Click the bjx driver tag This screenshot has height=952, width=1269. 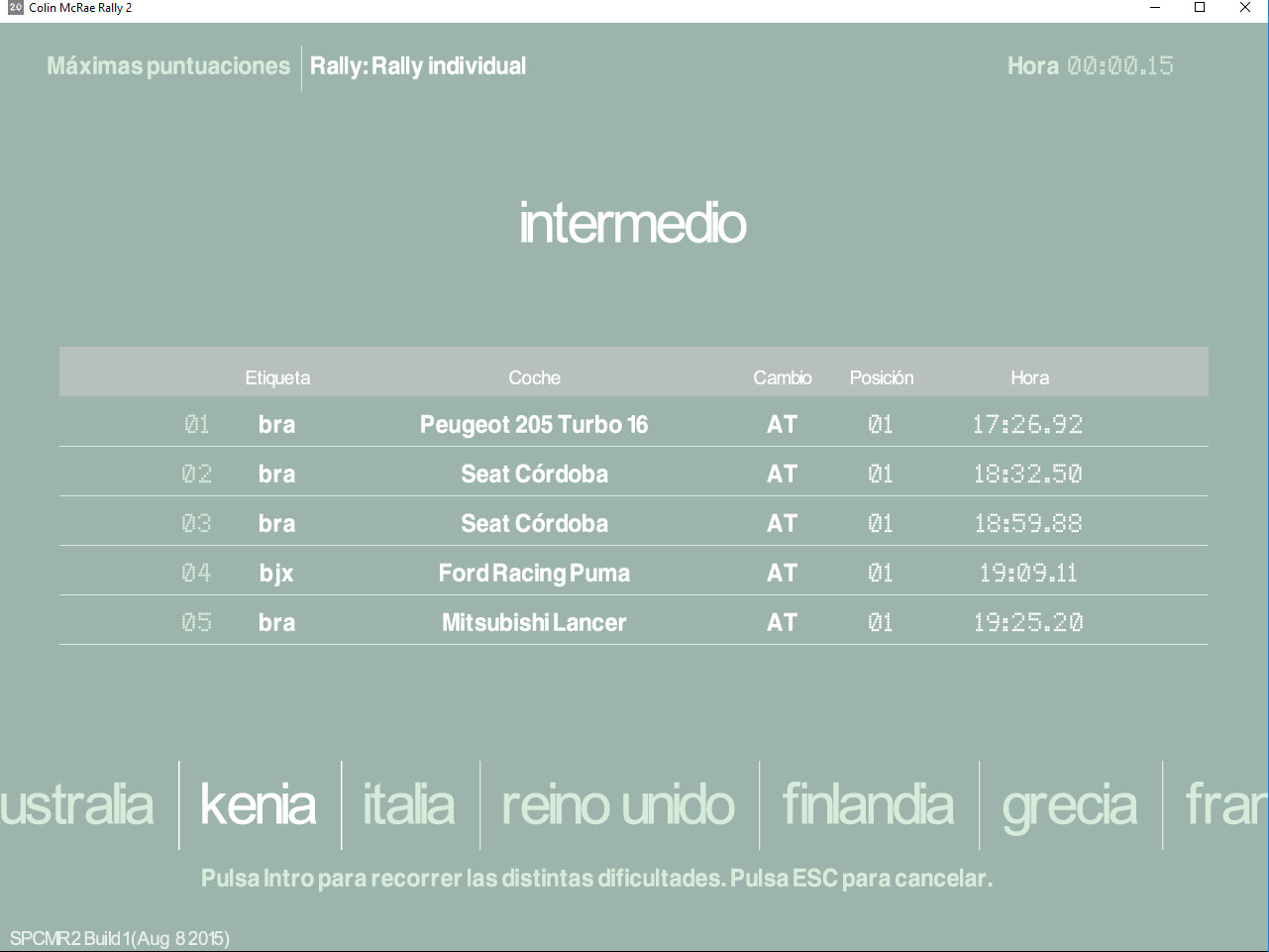276,574
